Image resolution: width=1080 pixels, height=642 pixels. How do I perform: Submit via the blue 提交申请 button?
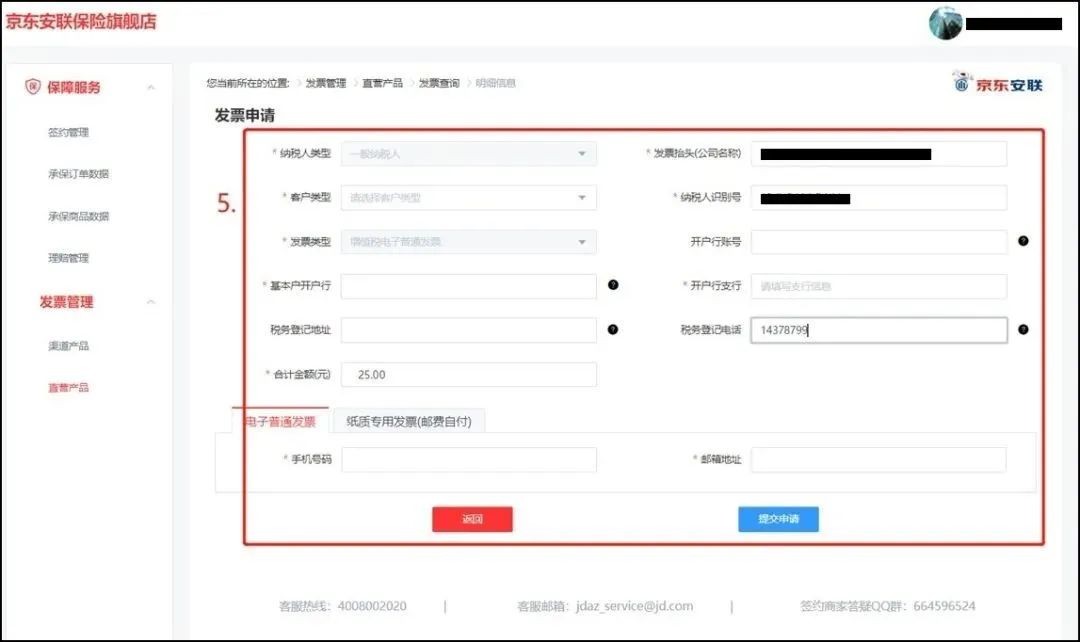pos(777,519)
